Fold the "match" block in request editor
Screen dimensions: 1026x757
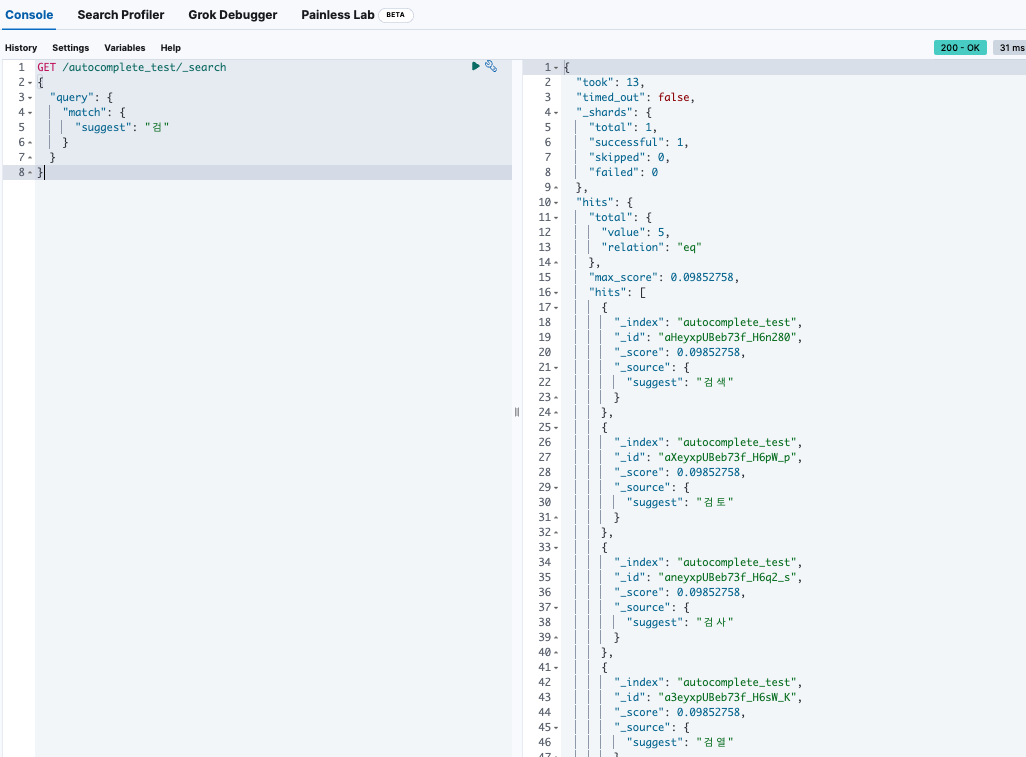29,112
